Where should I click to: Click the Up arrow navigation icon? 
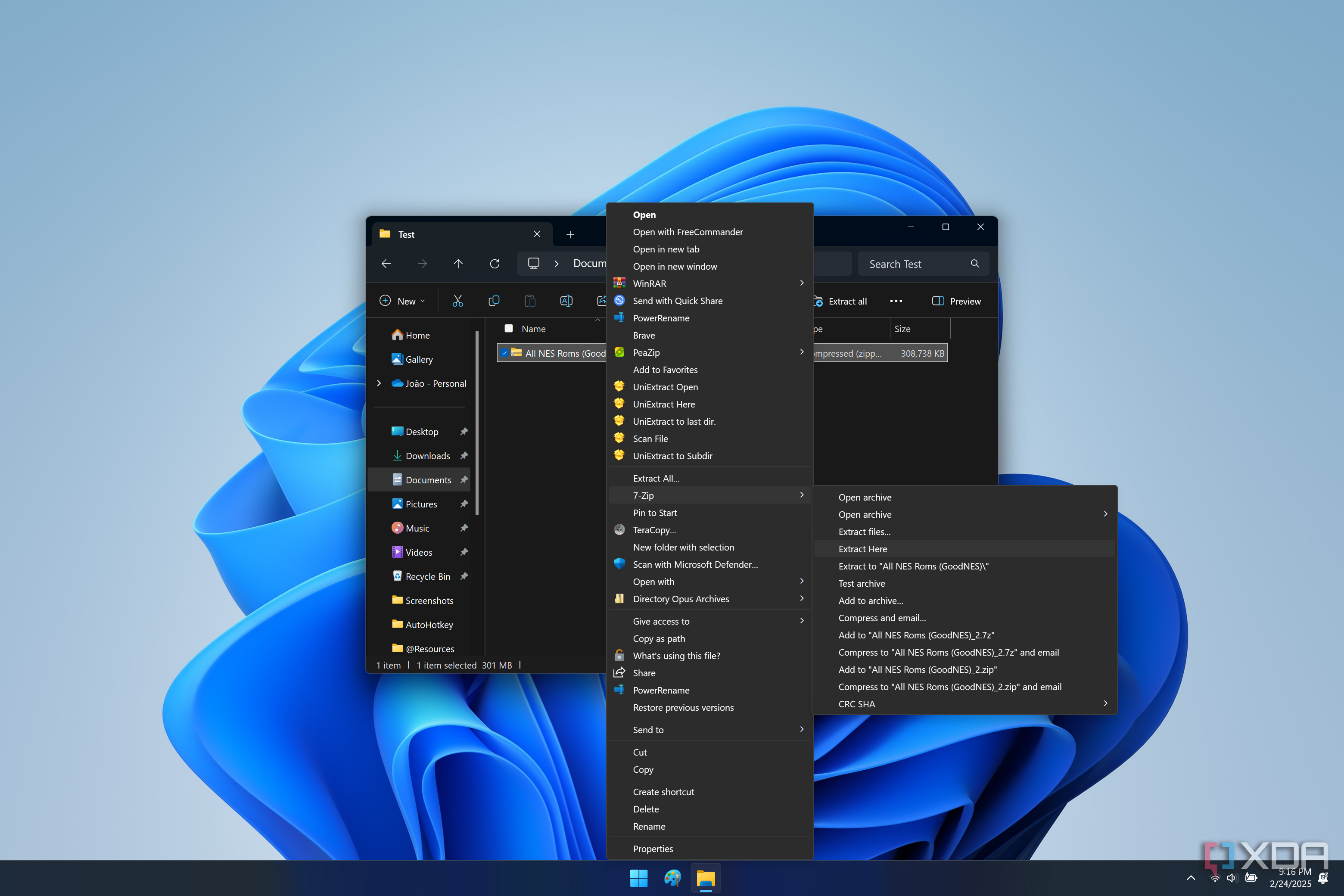click(x=458, y=264)
